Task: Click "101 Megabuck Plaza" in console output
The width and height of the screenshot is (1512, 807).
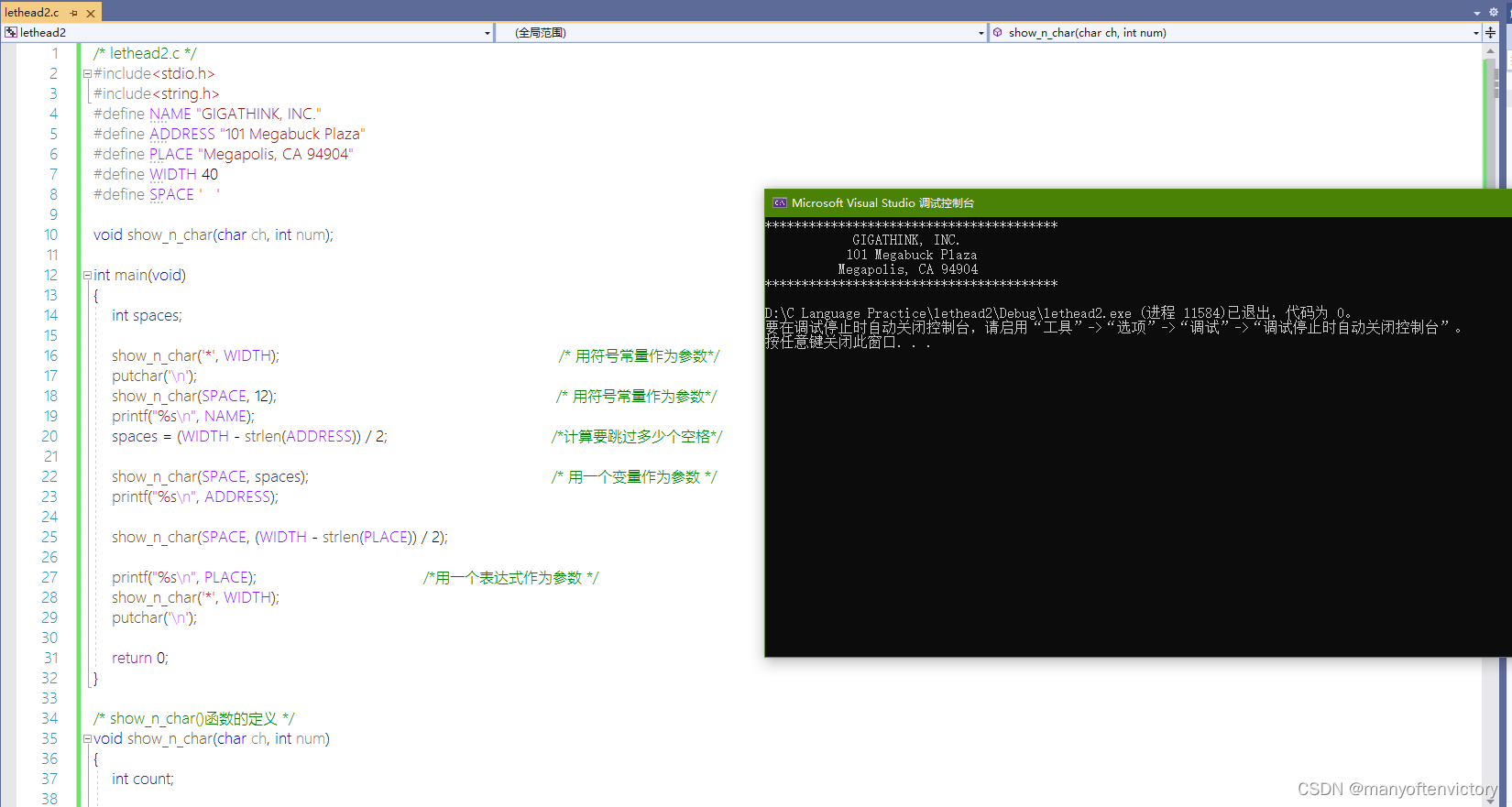Action: [x=912, y=255]
